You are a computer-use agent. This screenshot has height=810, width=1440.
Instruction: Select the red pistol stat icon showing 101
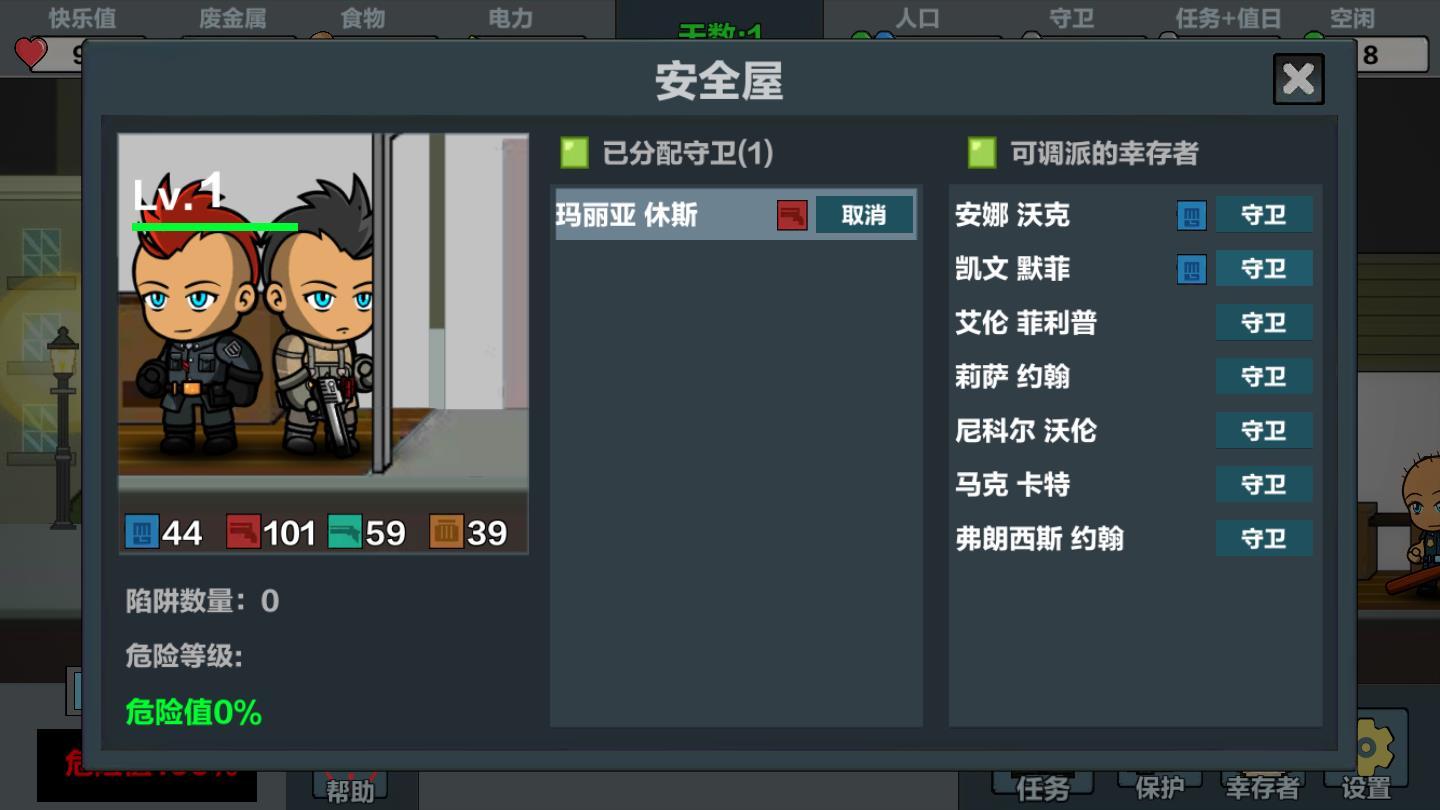point(244,532)
